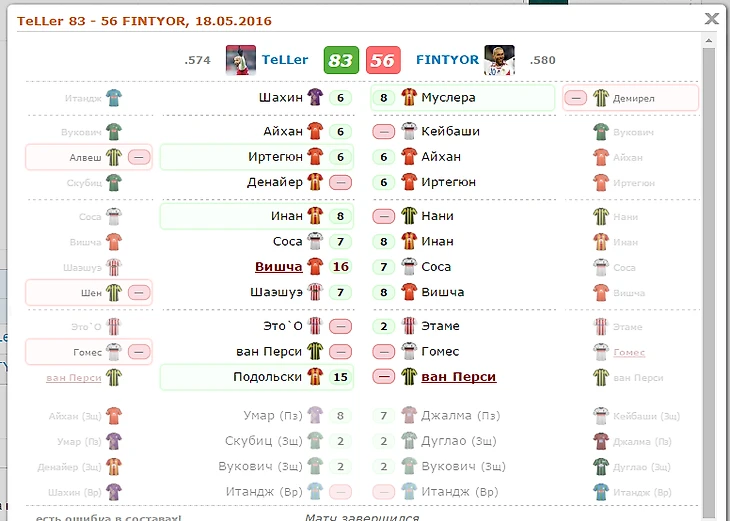This screenshot has height=521, width=730.
Task: Open the FINTYOR team link
Action: coord(446,60)
